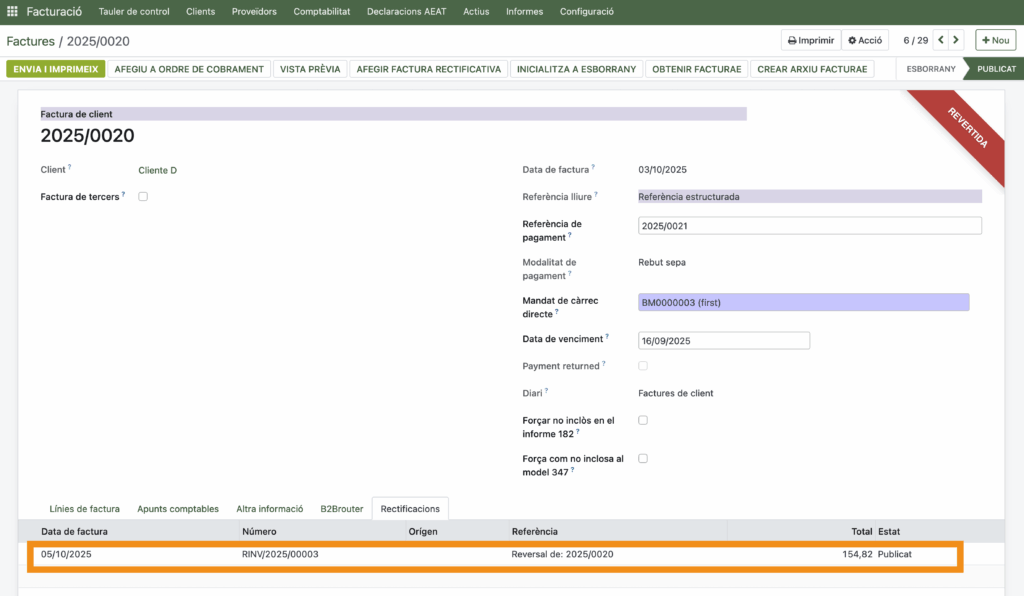Image resolution: width=1024 pixels, height=596 pixels.
Task: Create new invoice with Nou button
Action: pyautogui.click(x=995, y=40)
